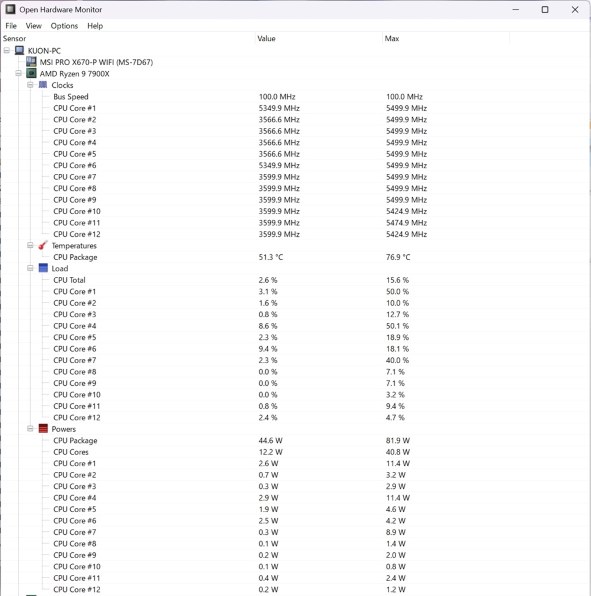The width and height of the screenshot is (591, 596).
Task: Select the MSI motherboard icon
Action: pyautogui.click(x=31, y=62)
